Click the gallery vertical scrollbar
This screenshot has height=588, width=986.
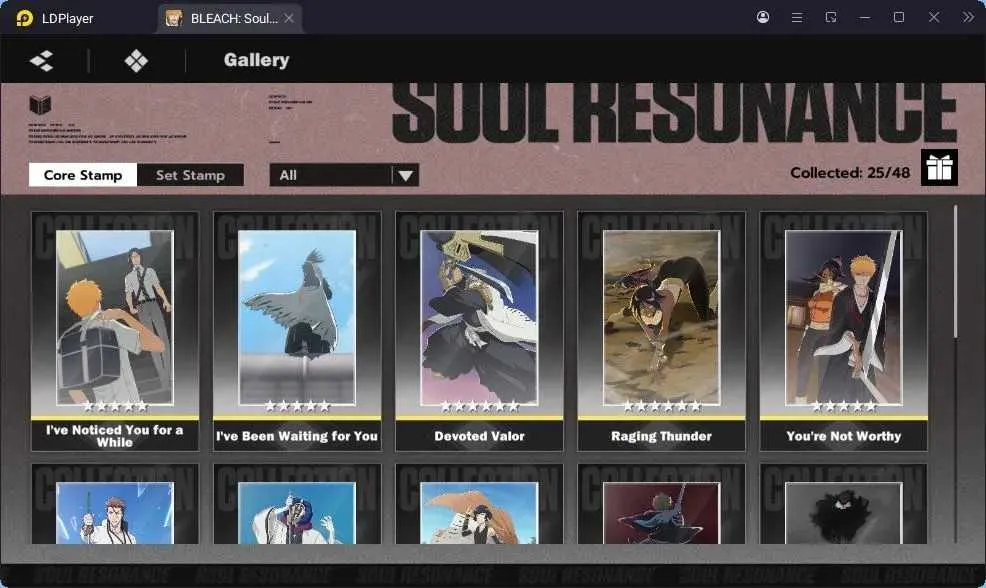click(955, 271)
